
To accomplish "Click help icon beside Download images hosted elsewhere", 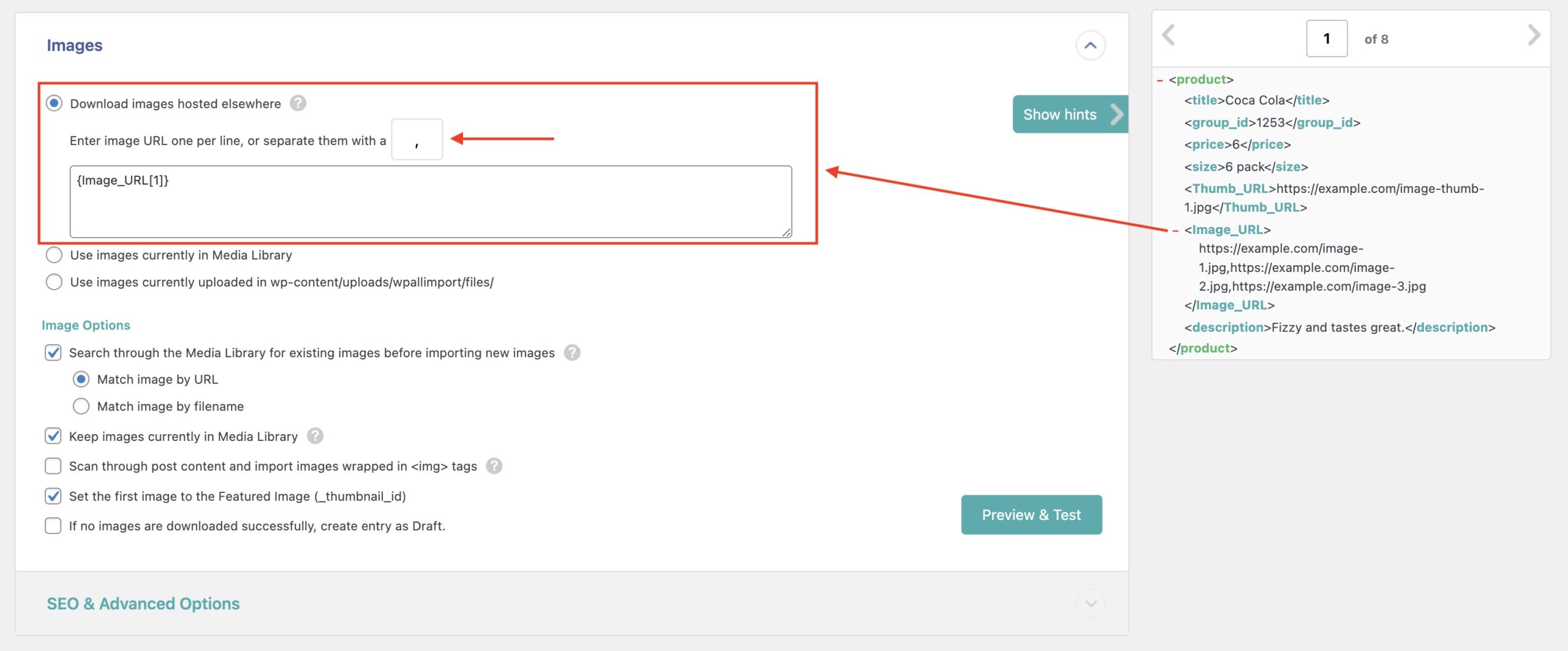I will (298, 103).
